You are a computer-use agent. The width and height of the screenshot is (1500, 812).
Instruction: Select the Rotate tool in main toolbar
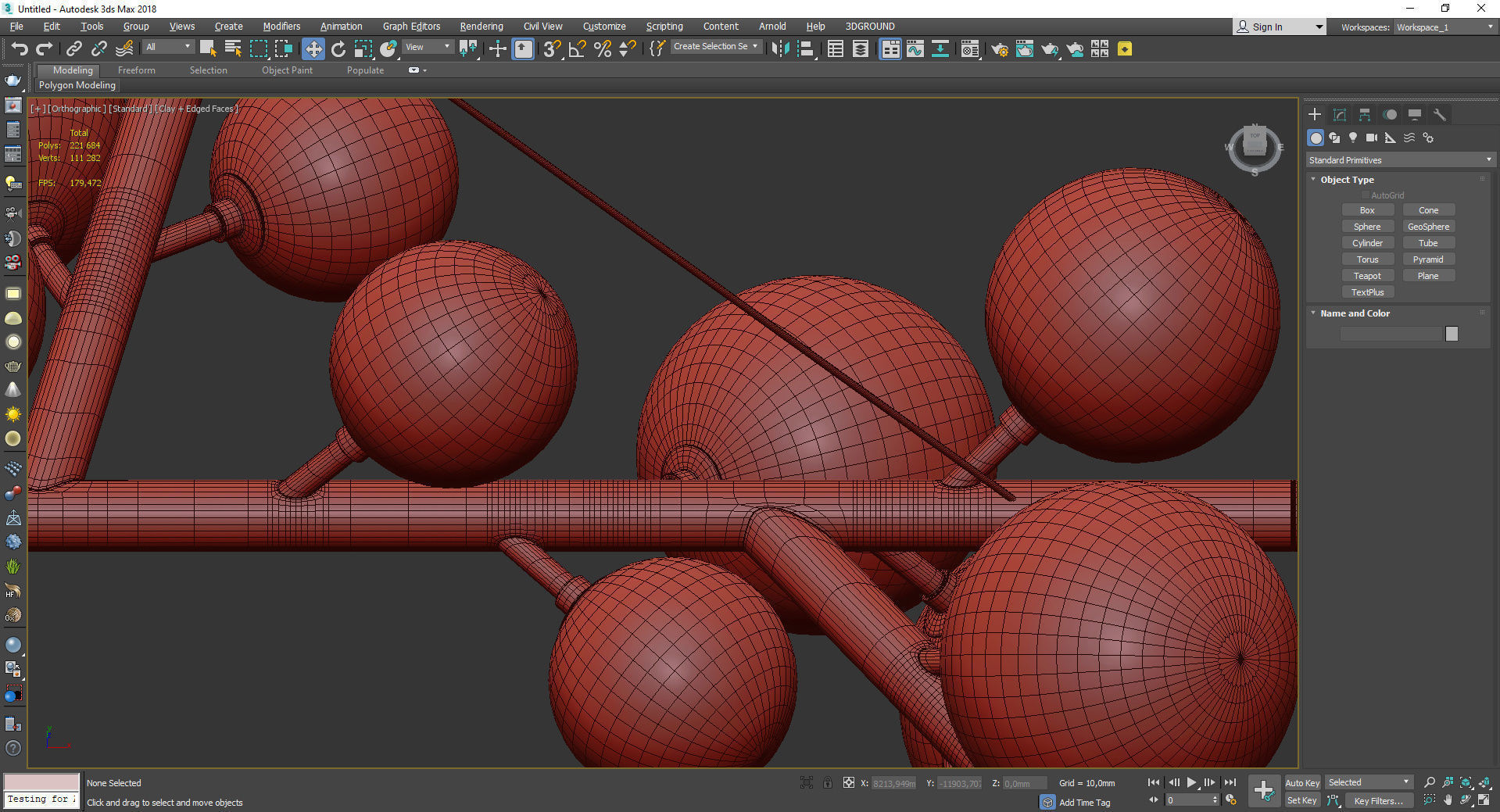coord(338,49)
